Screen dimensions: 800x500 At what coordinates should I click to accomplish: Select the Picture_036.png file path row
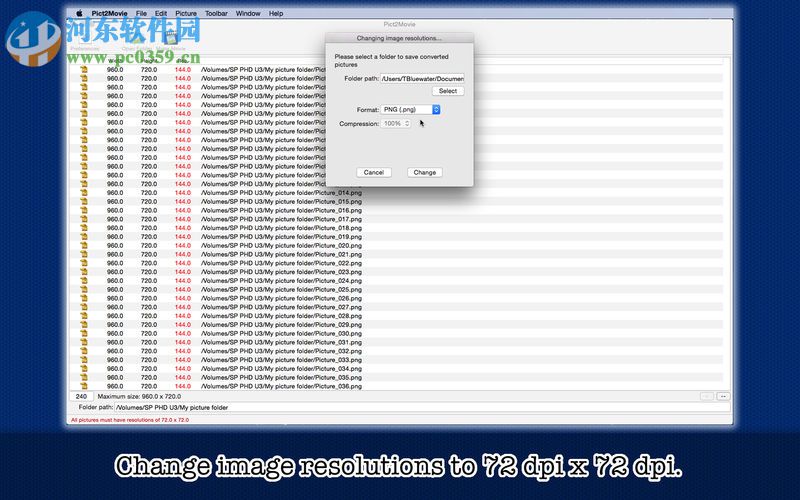click(281, 386)
